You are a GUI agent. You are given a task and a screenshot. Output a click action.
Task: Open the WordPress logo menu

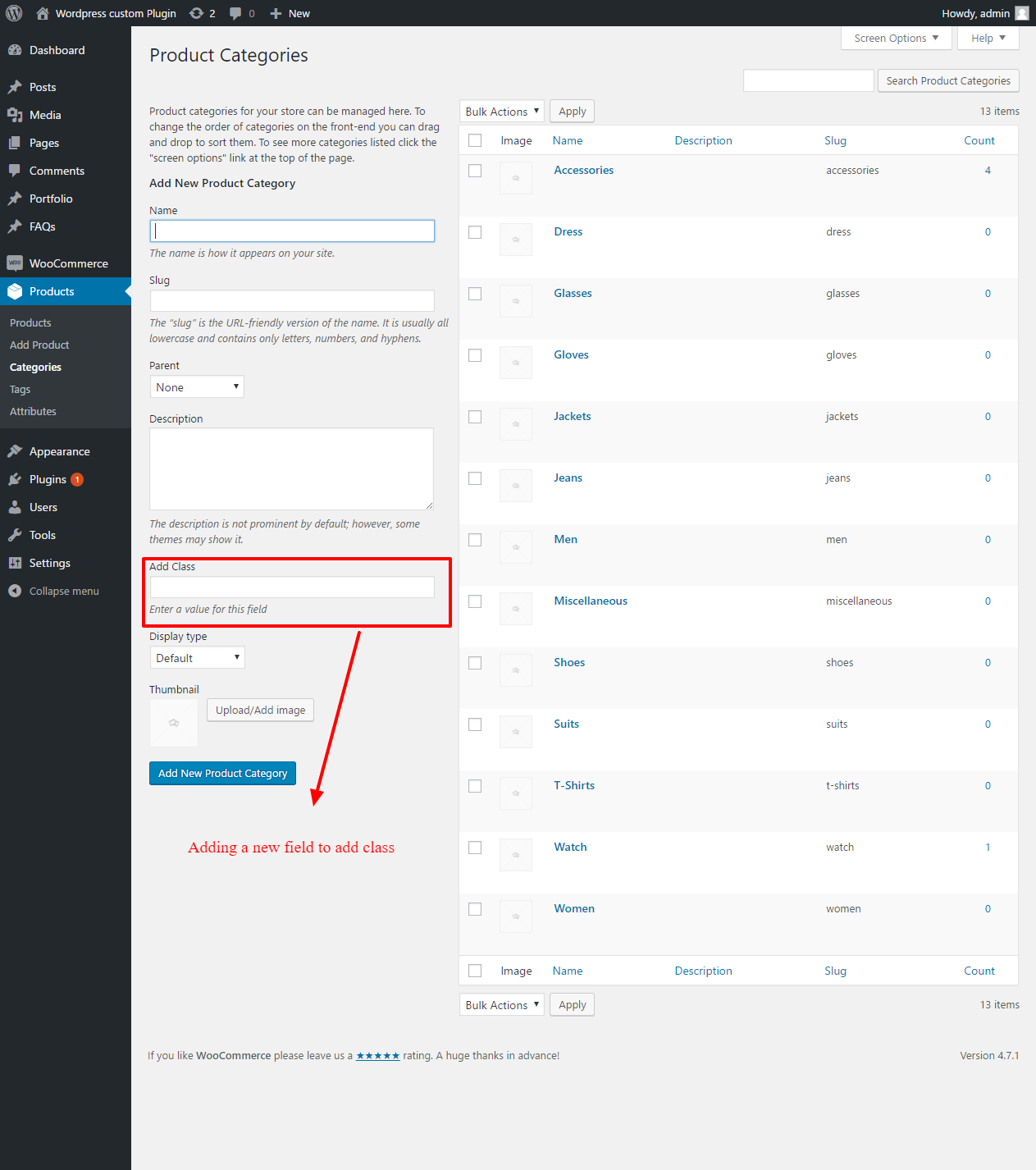(14, 13)
